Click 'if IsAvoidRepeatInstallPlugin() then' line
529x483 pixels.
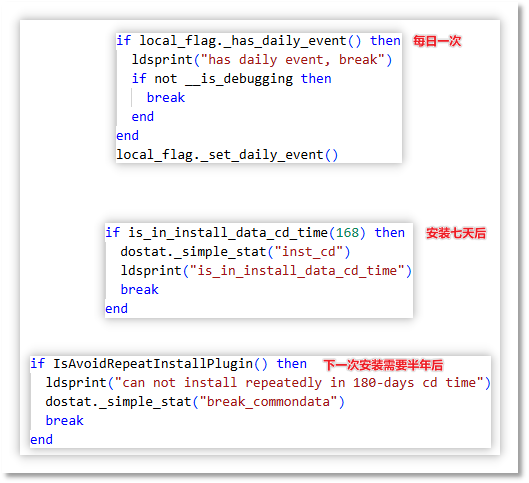(x=168, y=364)
